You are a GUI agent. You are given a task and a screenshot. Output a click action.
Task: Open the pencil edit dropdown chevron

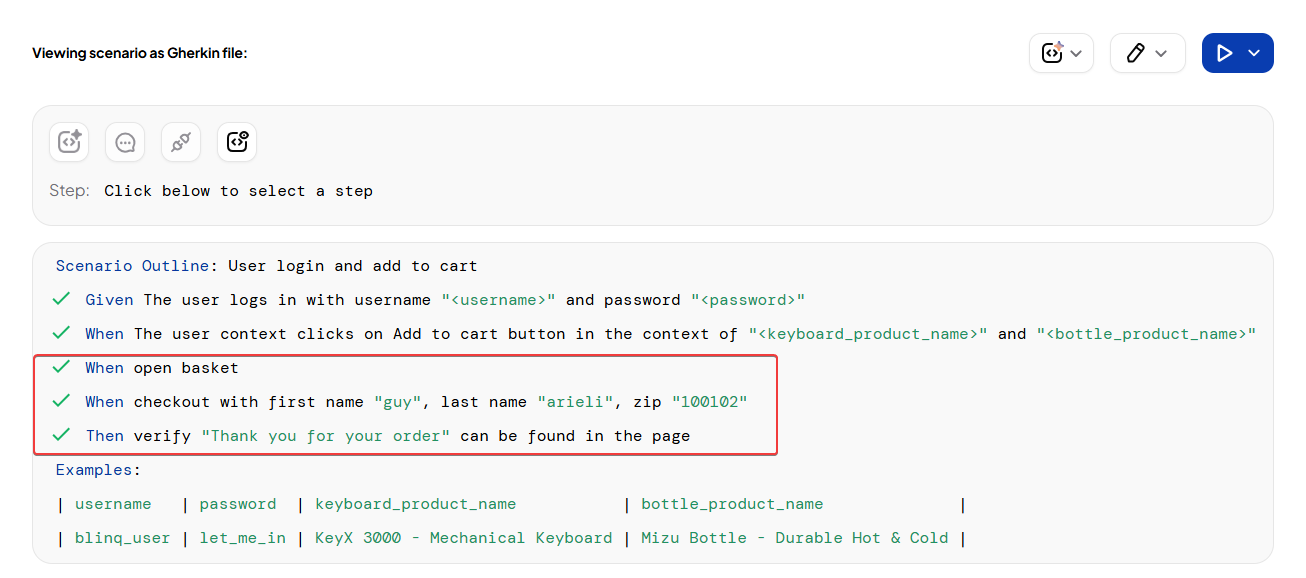pyautogui.click(x=1161, y=53)
